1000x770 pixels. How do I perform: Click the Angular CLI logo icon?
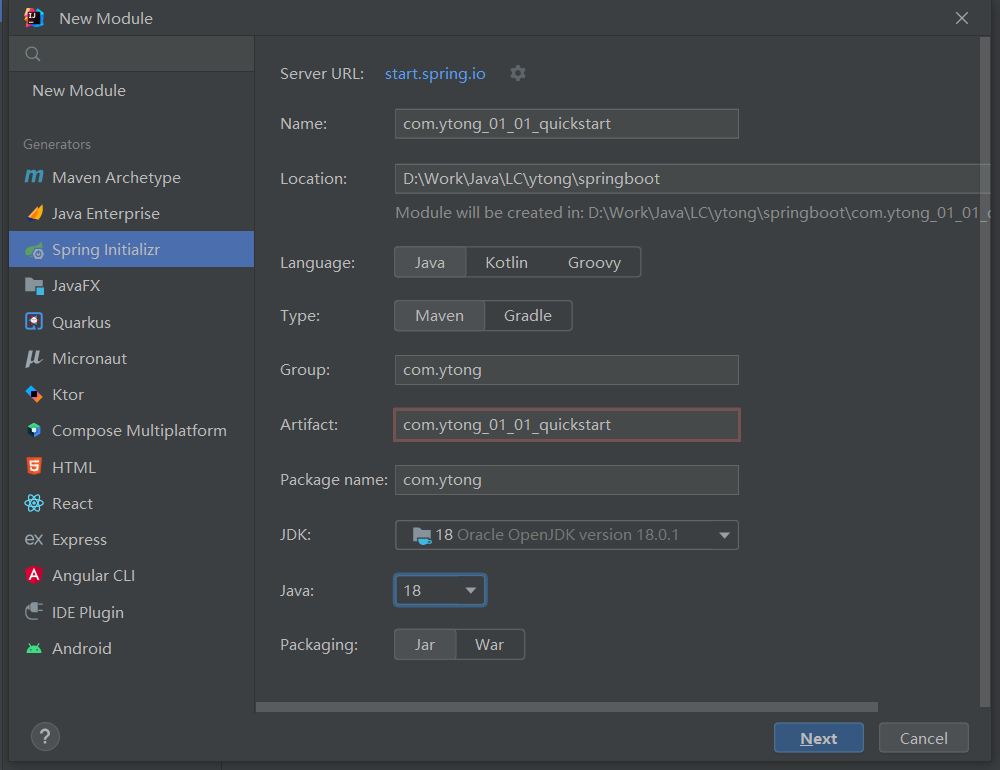click(34, 575)
